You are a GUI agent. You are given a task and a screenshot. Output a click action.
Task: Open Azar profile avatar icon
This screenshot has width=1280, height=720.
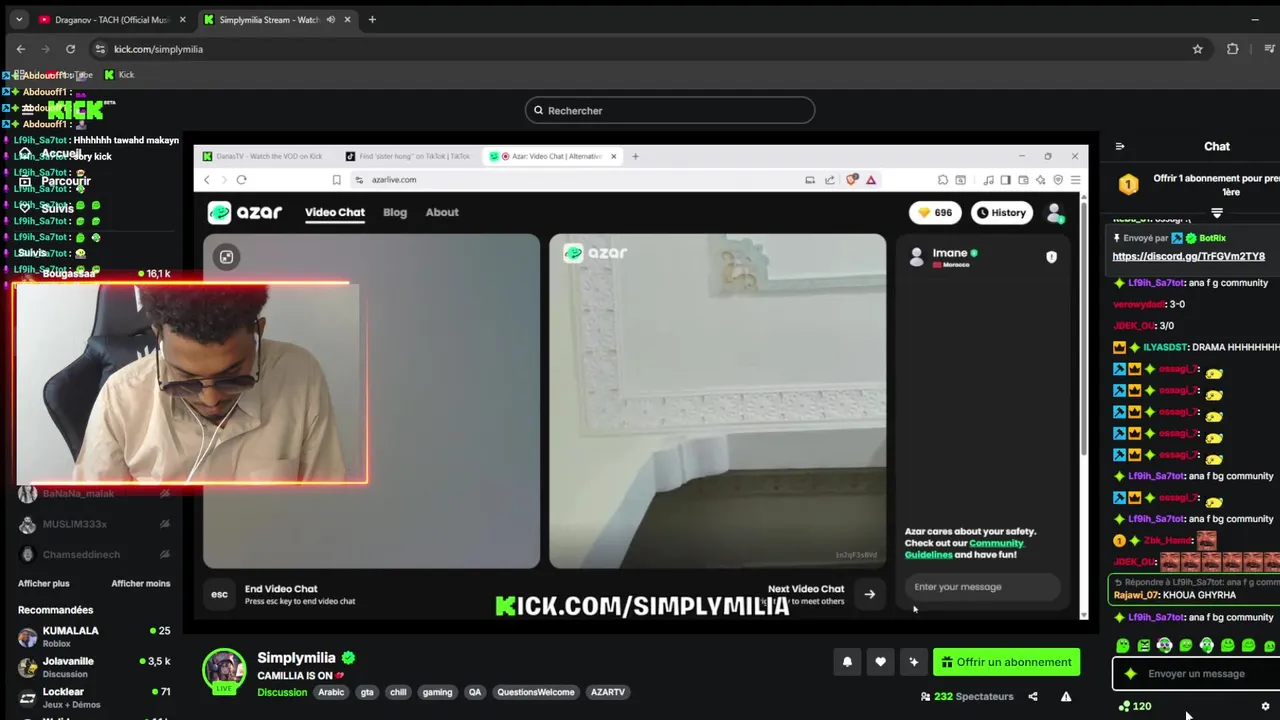tap(1054, 212)
